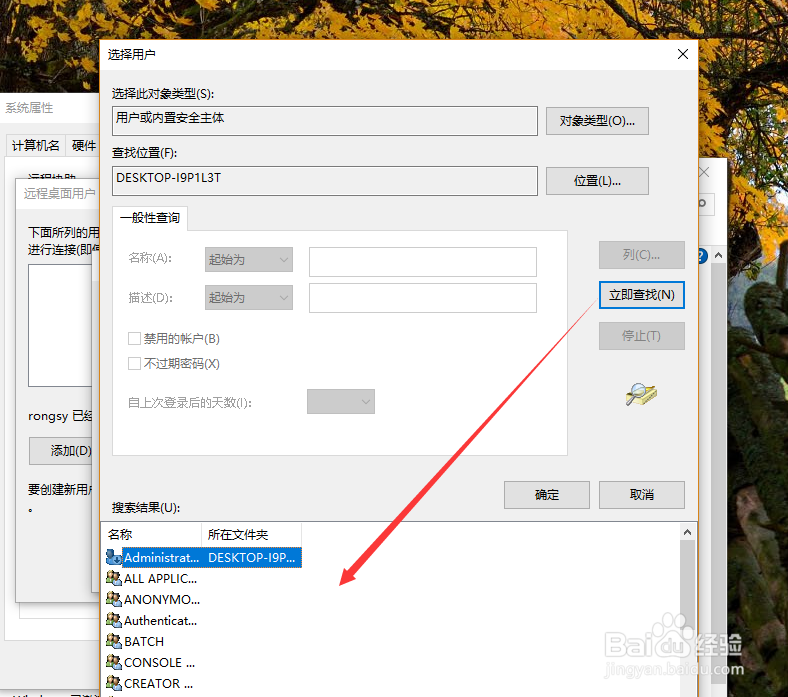Click the 立即查找(N) button
Screen dimensions: 788x697
click(642, 295)
